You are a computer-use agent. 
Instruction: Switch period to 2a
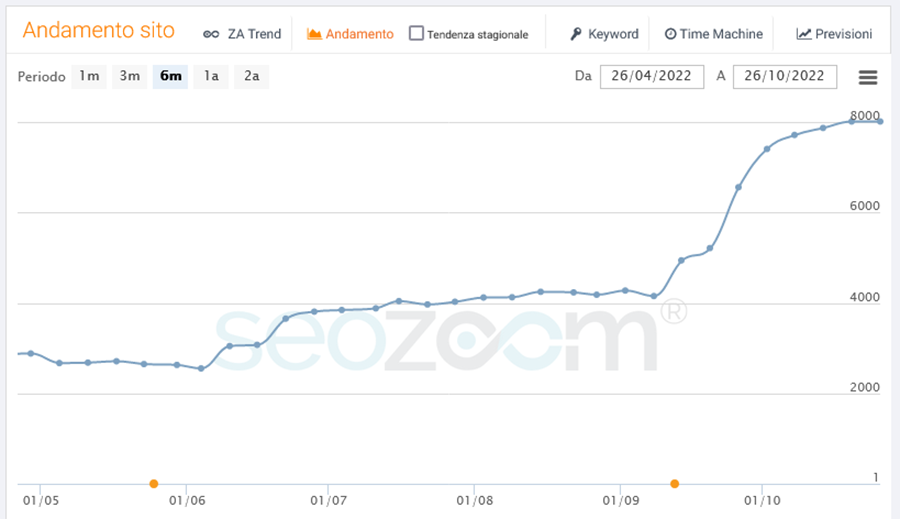251,77
